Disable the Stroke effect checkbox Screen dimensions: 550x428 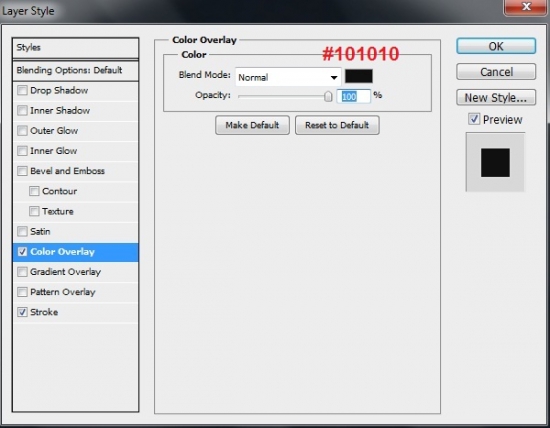22,312
